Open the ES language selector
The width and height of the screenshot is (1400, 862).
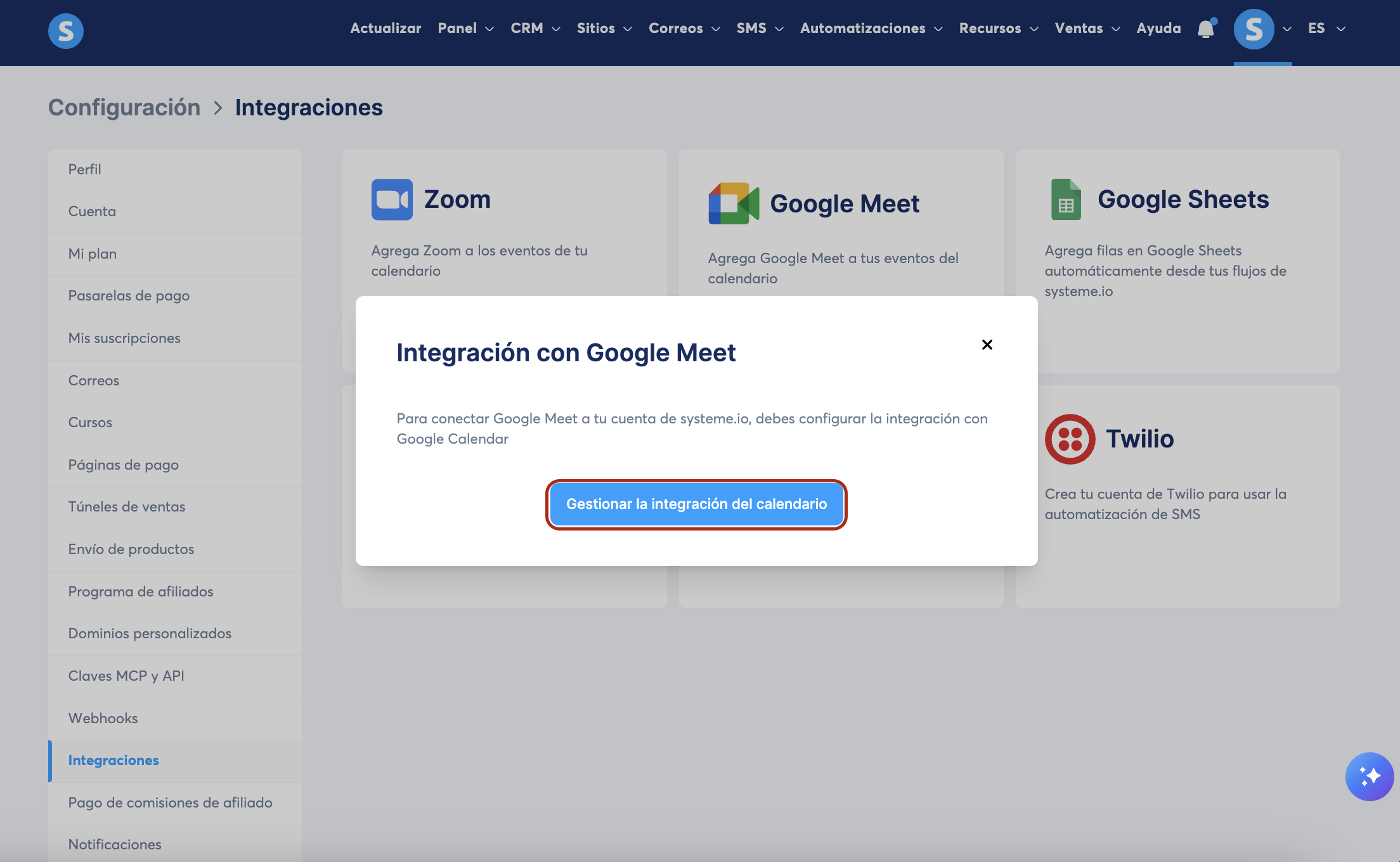(1326, 29)
